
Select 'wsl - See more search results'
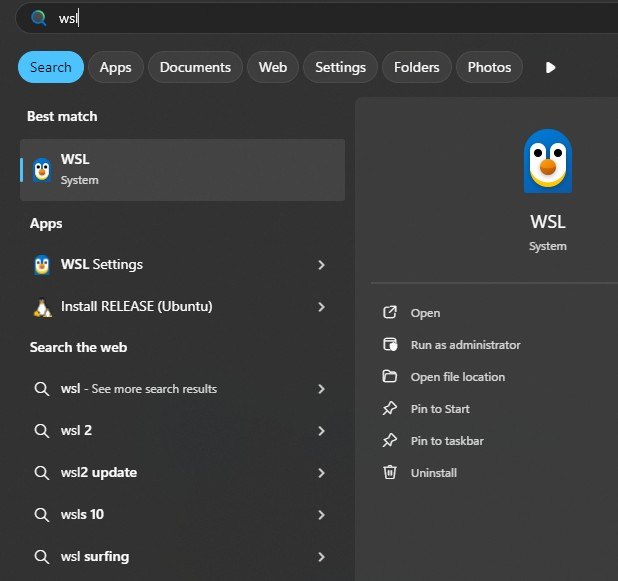(x=182, y=389)
